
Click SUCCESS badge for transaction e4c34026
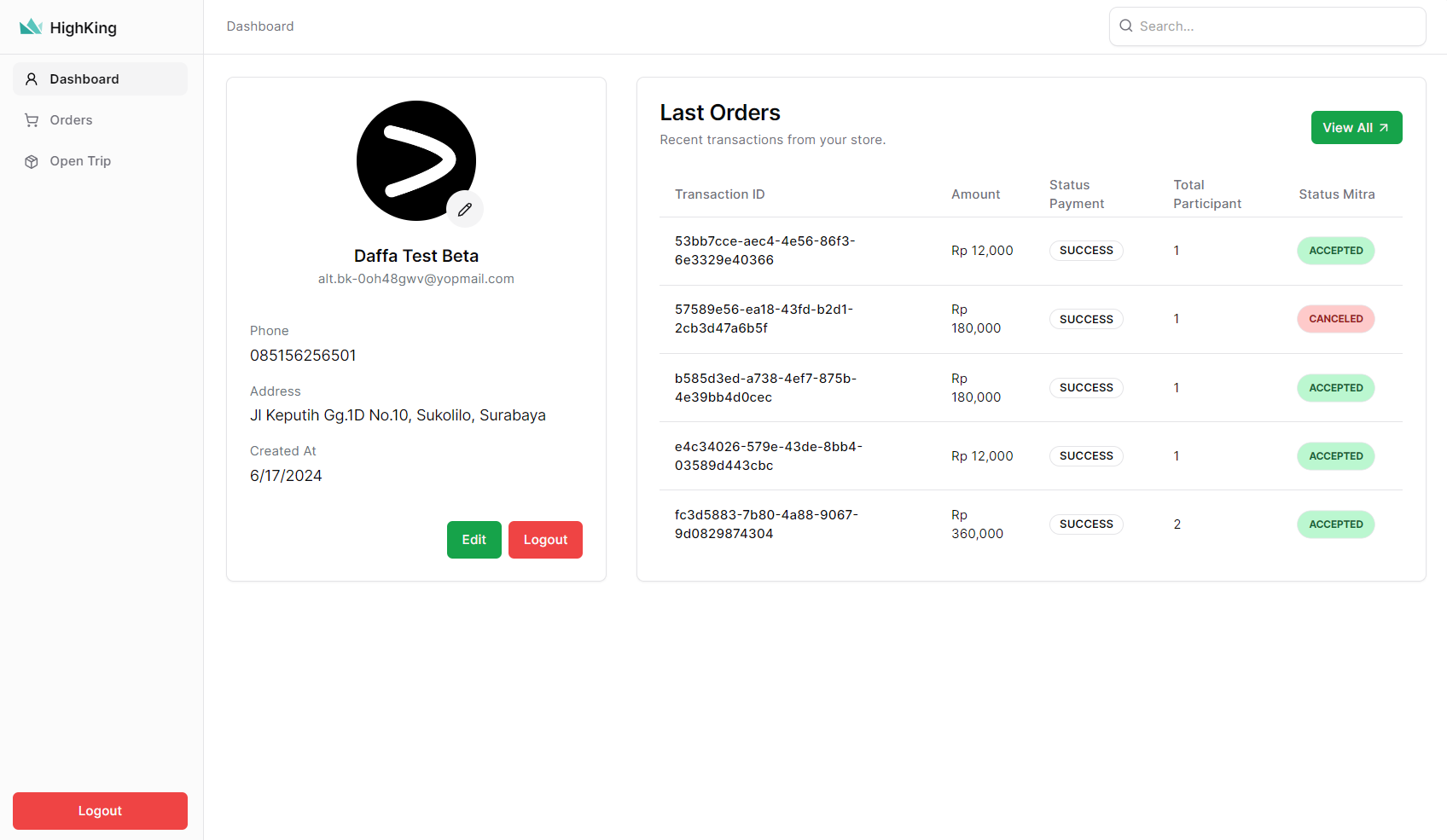[1085, 456]
